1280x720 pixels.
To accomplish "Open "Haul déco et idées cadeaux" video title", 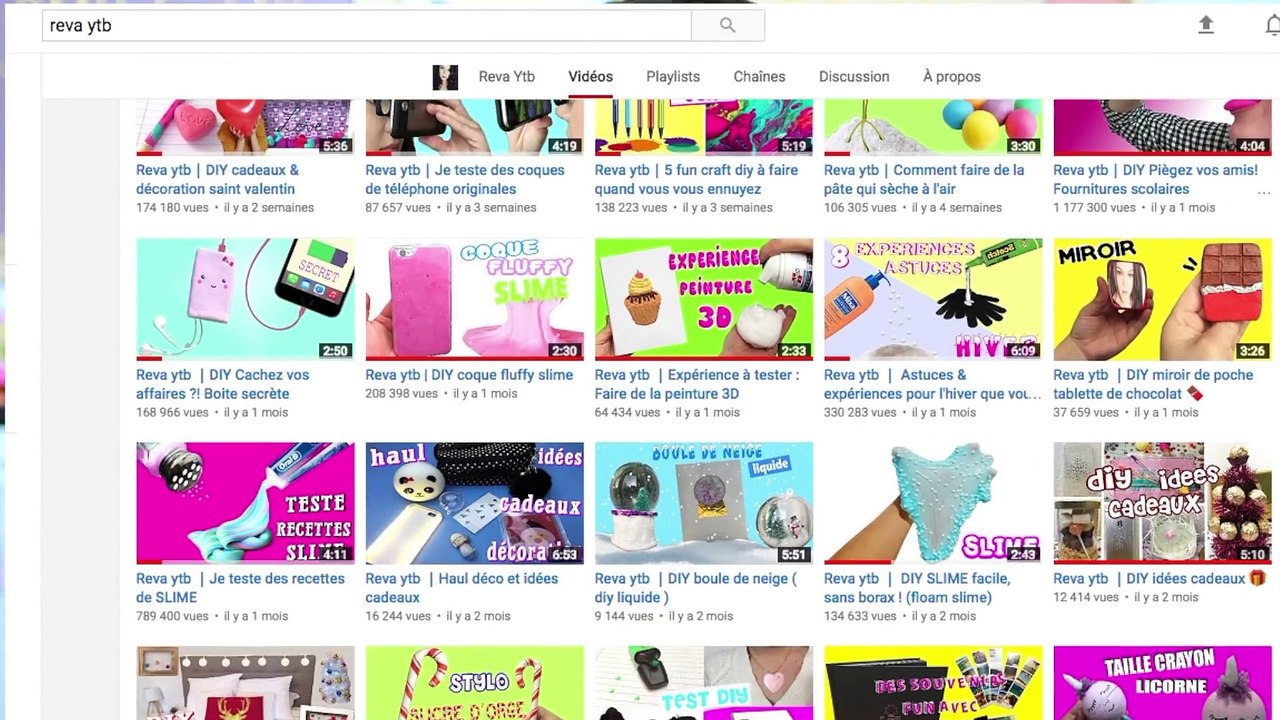I will (461, 588).
